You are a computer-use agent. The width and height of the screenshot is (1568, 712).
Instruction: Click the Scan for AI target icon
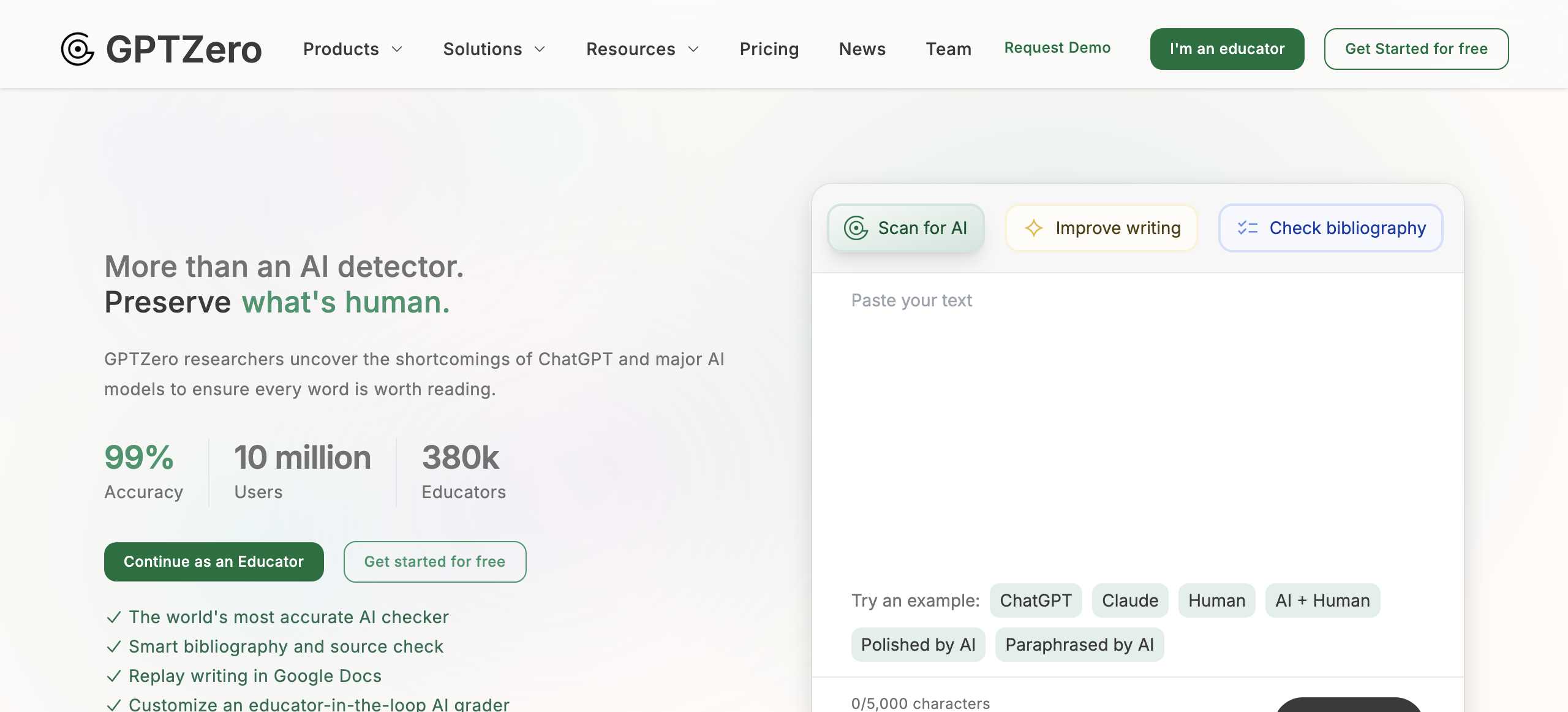856,228
